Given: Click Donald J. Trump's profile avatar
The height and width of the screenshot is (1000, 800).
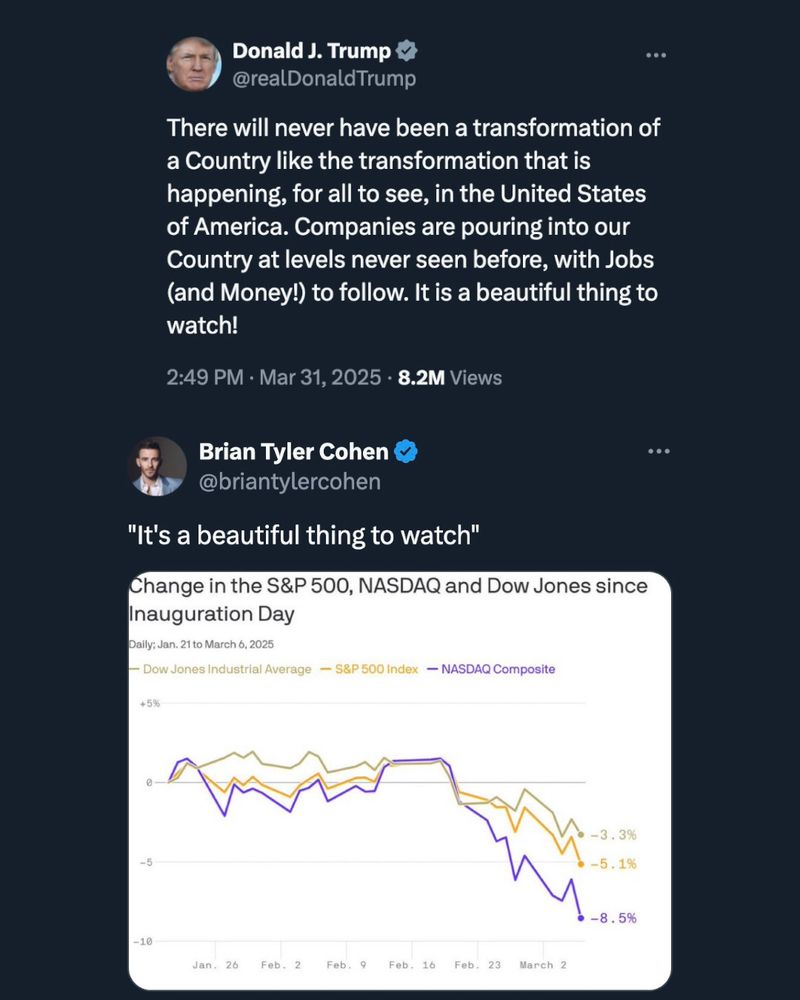Looking at the screenshot, I should [x=194, y=65].
